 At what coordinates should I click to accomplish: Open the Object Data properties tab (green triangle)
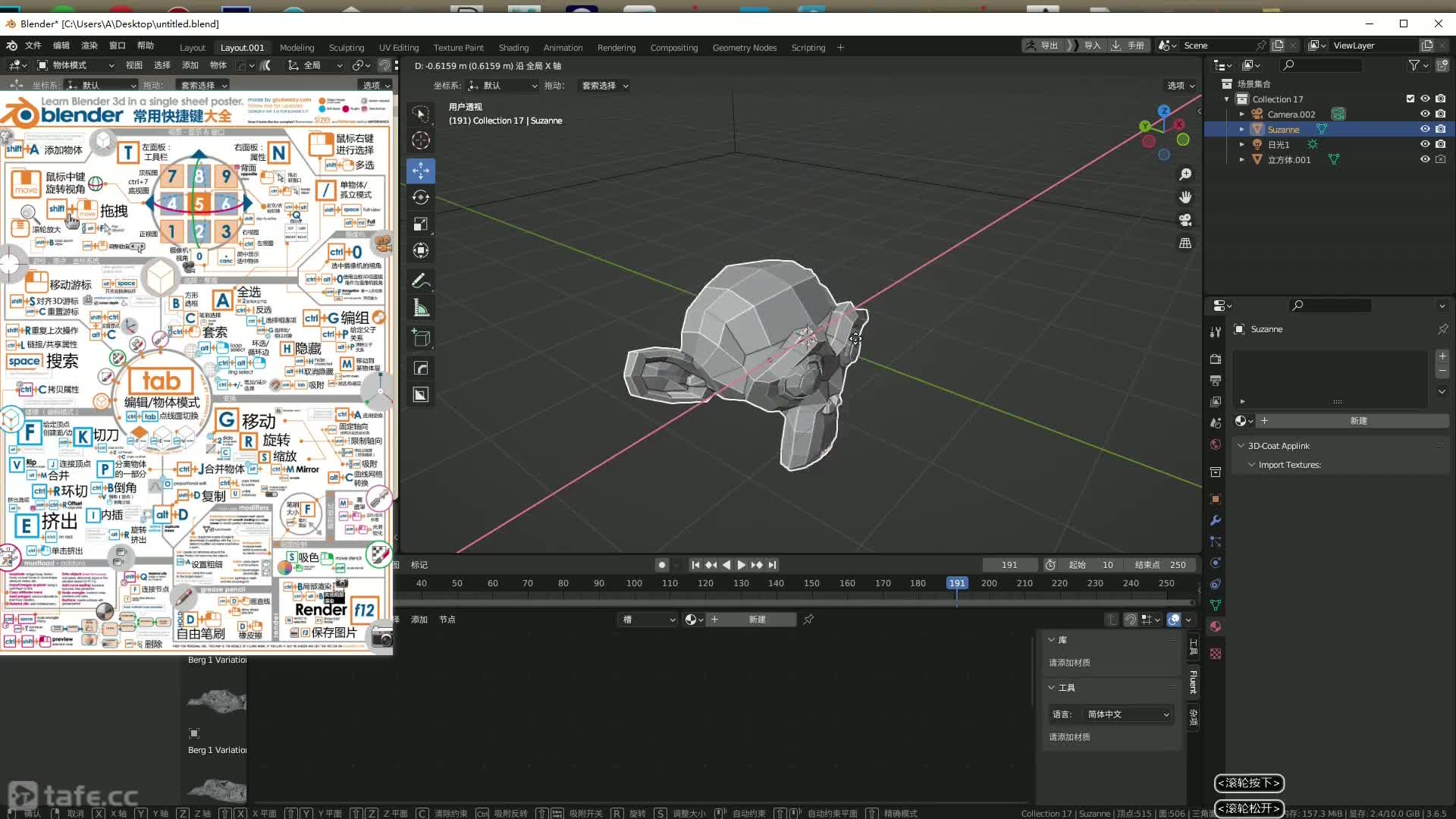1216,605
